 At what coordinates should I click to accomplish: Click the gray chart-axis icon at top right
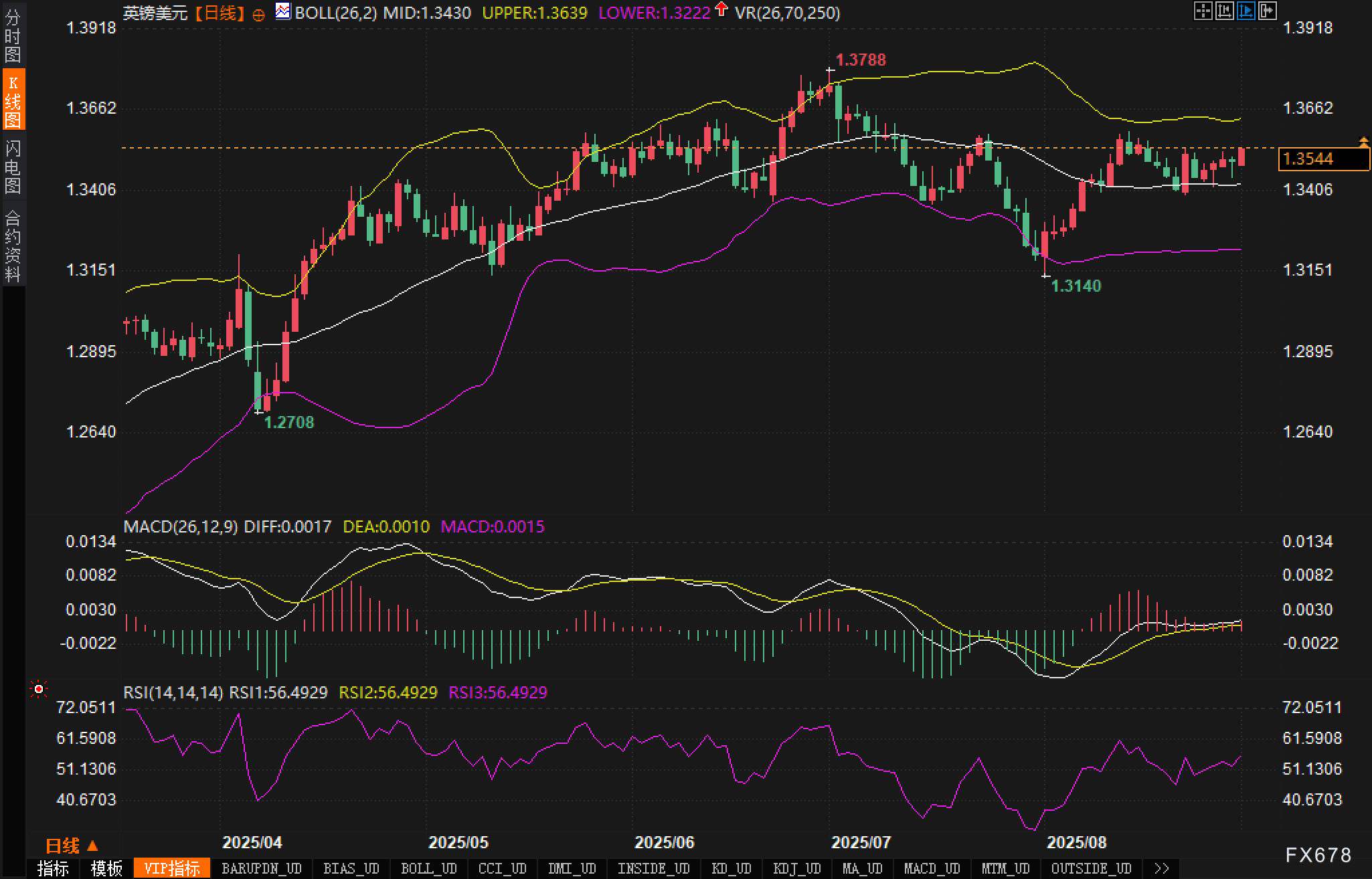point(1224,11)
